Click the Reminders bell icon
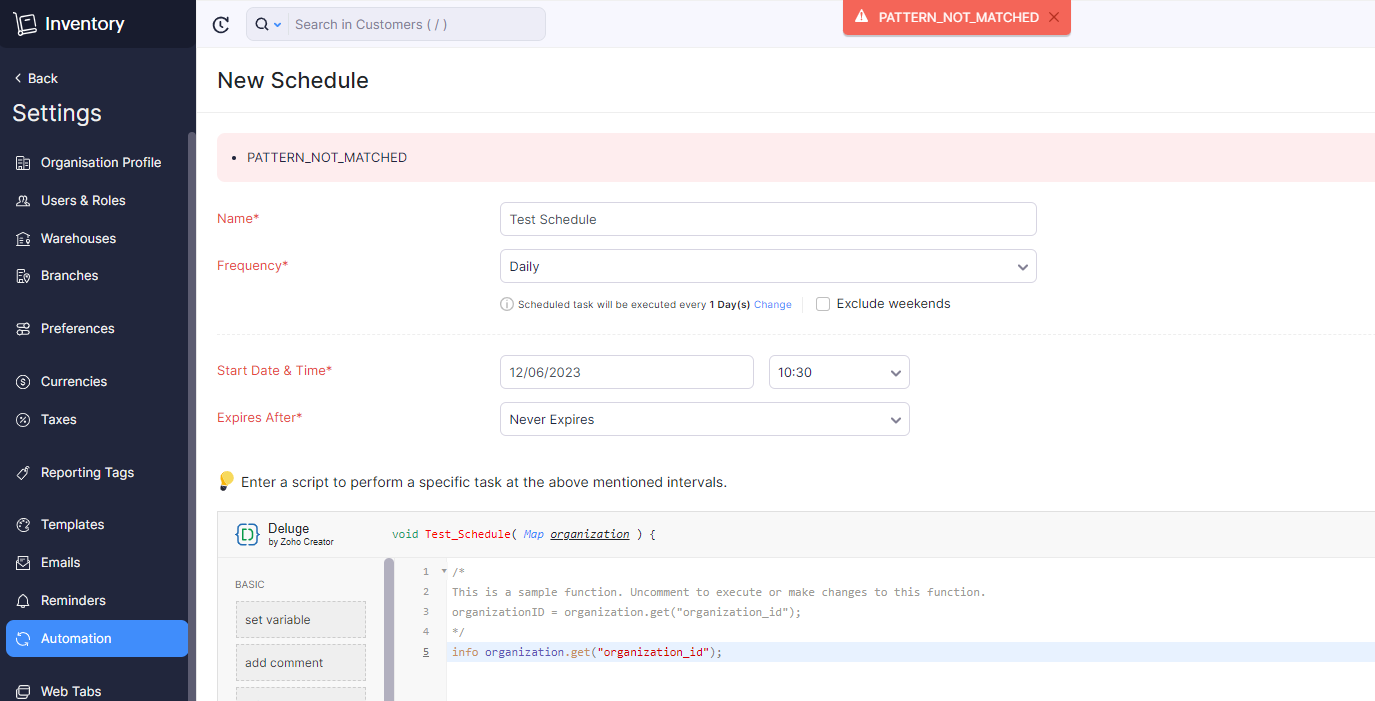The height and width of the screenshot is (701, 1375). click(x=23, y=601)
